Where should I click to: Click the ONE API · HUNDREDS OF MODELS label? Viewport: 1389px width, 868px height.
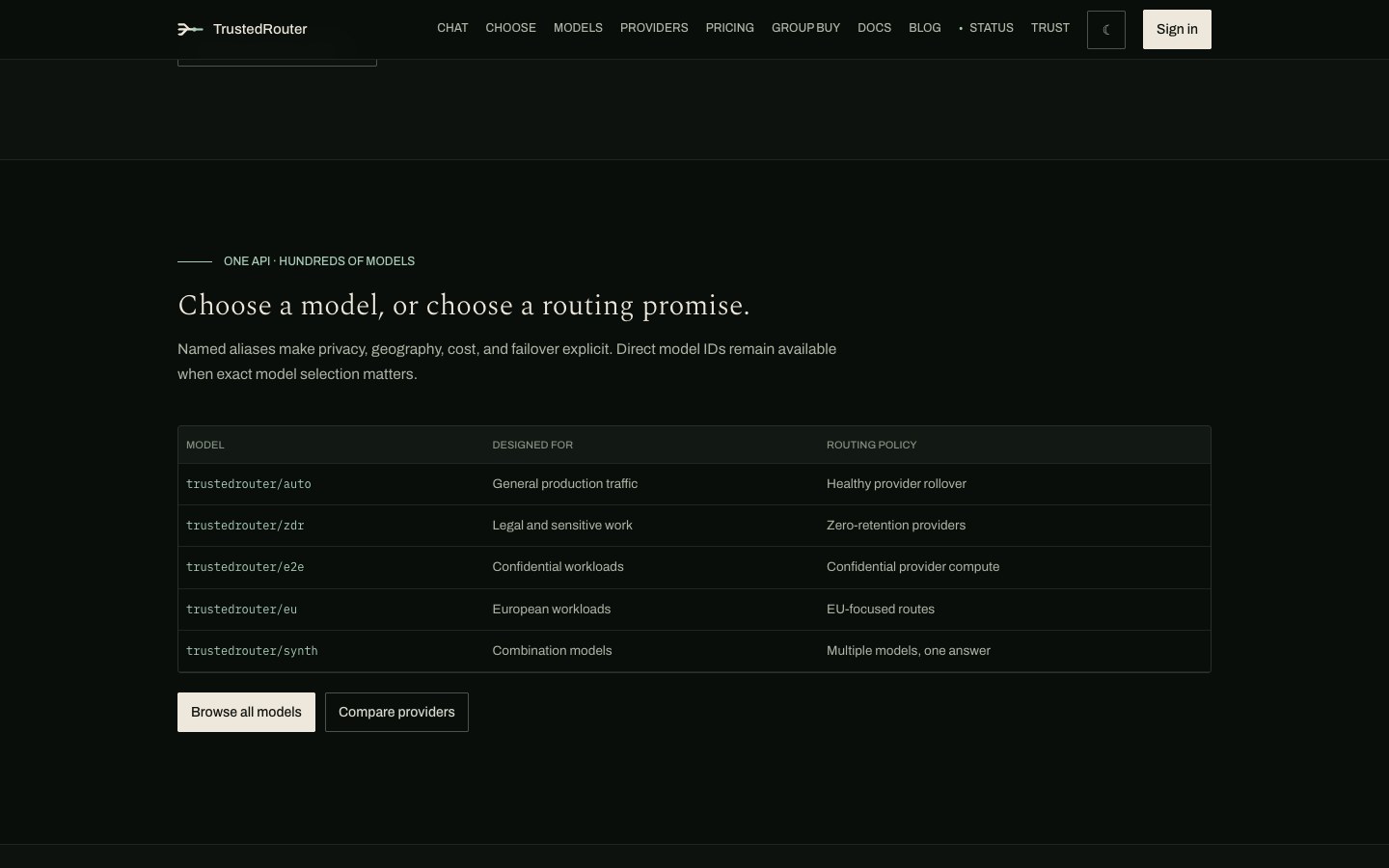tap(319, 261)
